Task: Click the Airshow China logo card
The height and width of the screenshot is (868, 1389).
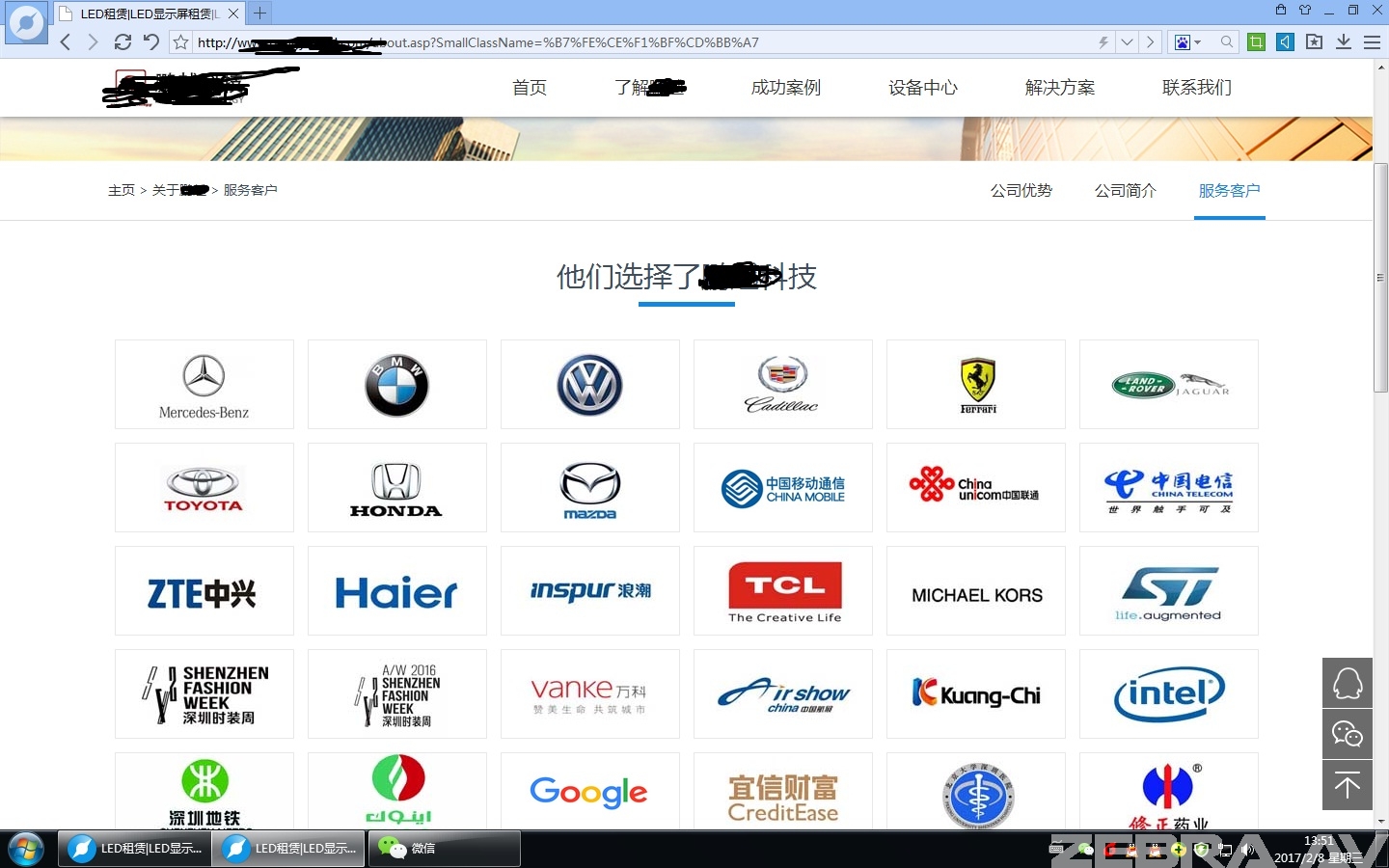Action: (783, 693)
